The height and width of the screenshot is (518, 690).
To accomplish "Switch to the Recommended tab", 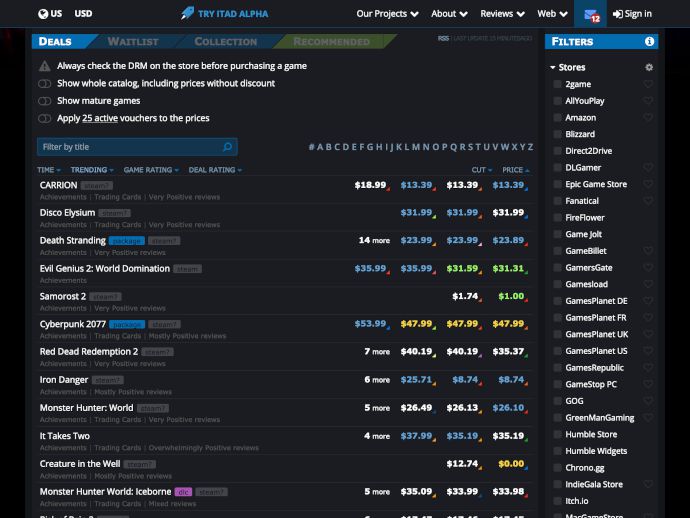I will [x=331, y=41].
